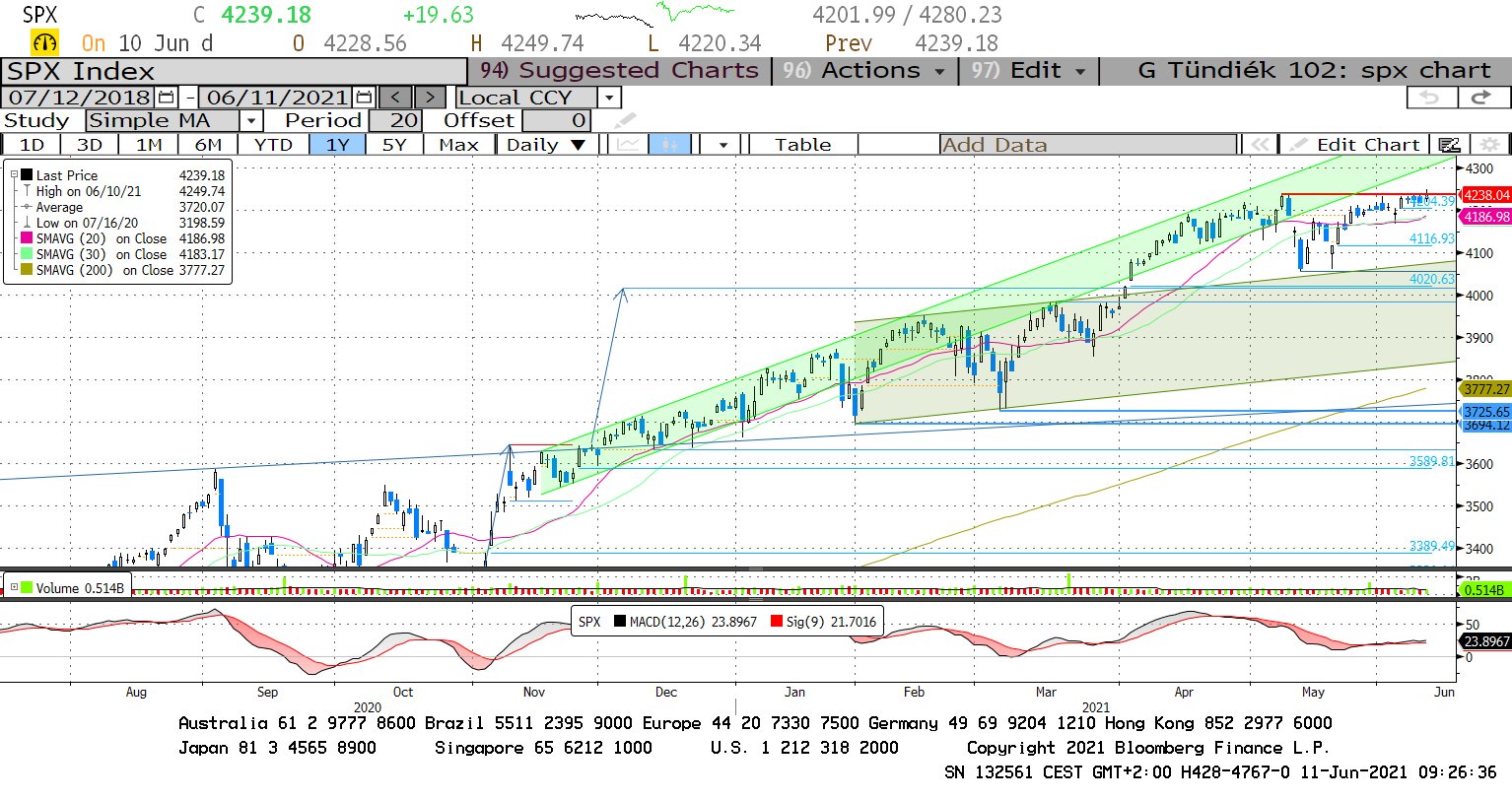This screenshot has width=1512, height=801.
Task: Click the 4116.93 horizontal line label
Action: [1431, 238]
